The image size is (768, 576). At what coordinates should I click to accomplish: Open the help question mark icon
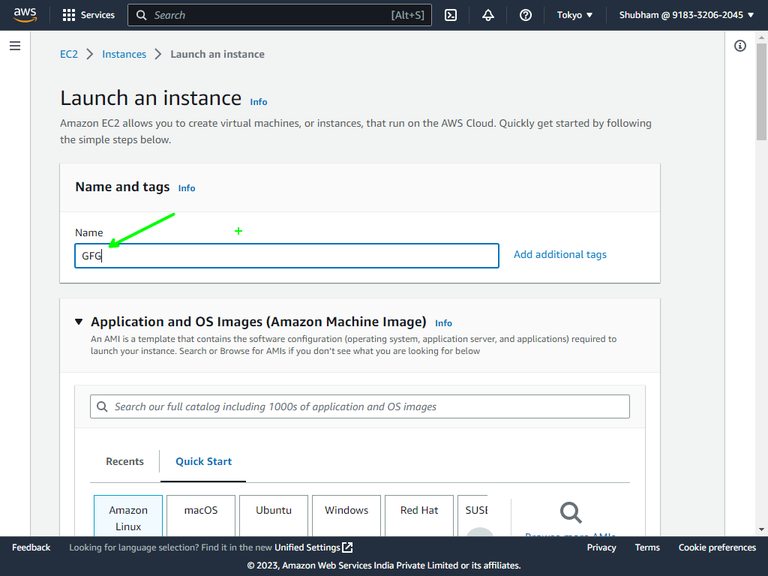[x=526, y=15]
